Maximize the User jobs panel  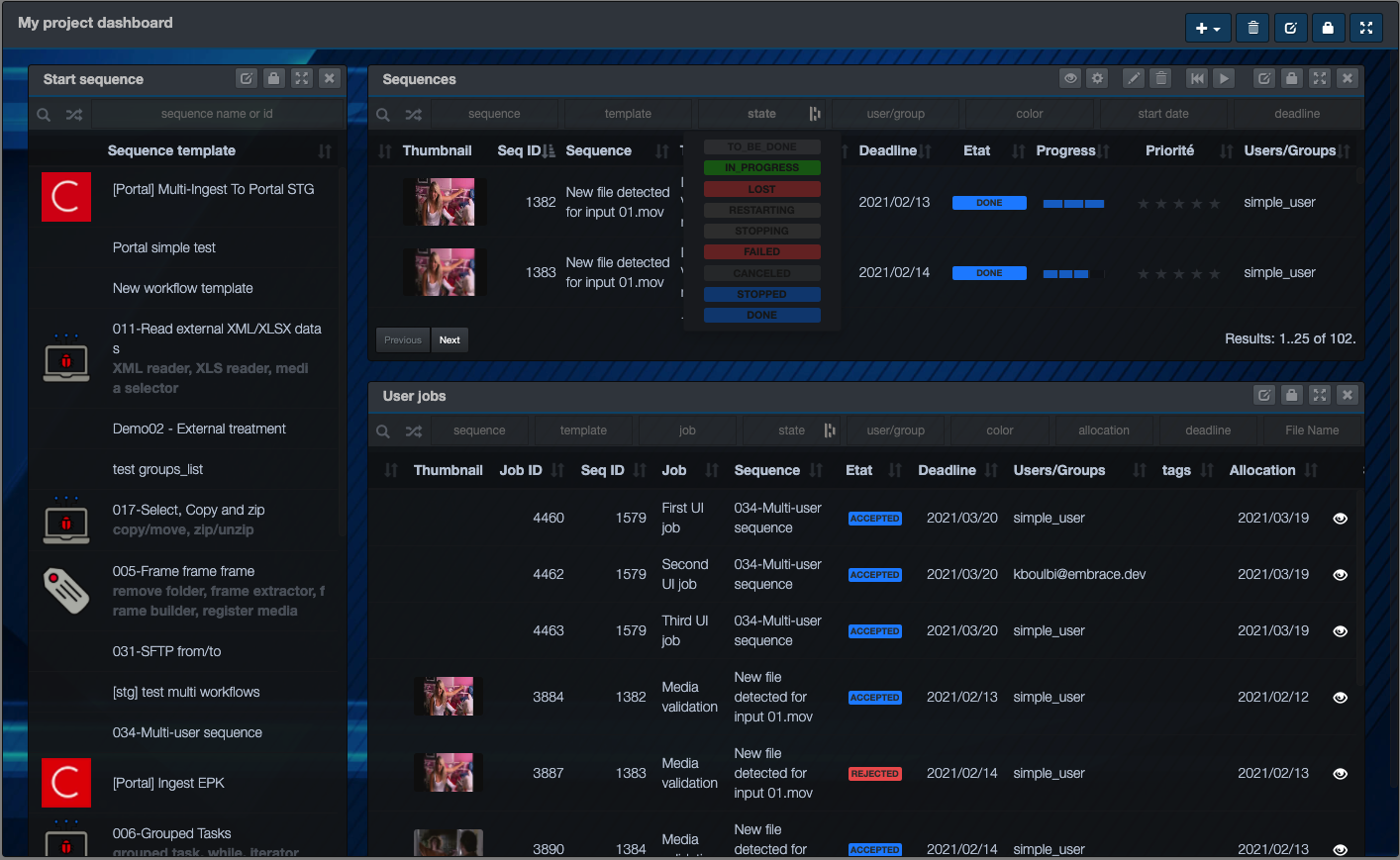(x=1320, y=395)
